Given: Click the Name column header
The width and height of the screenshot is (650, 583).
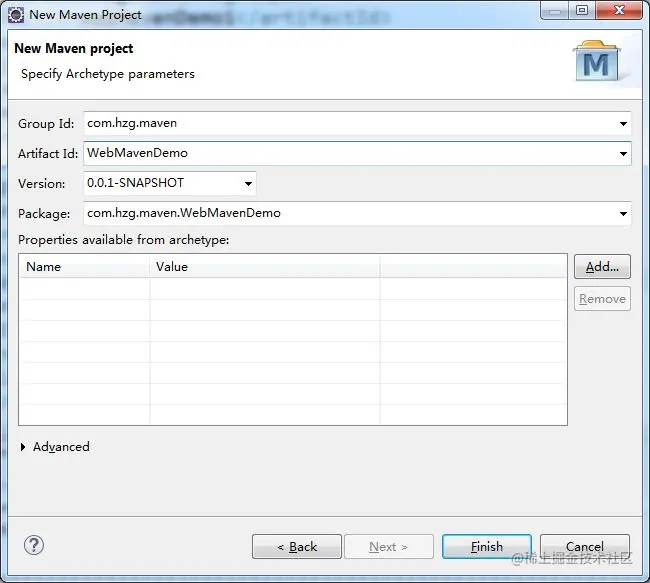Looking at the screenshot, I should (x=84, y=267).
